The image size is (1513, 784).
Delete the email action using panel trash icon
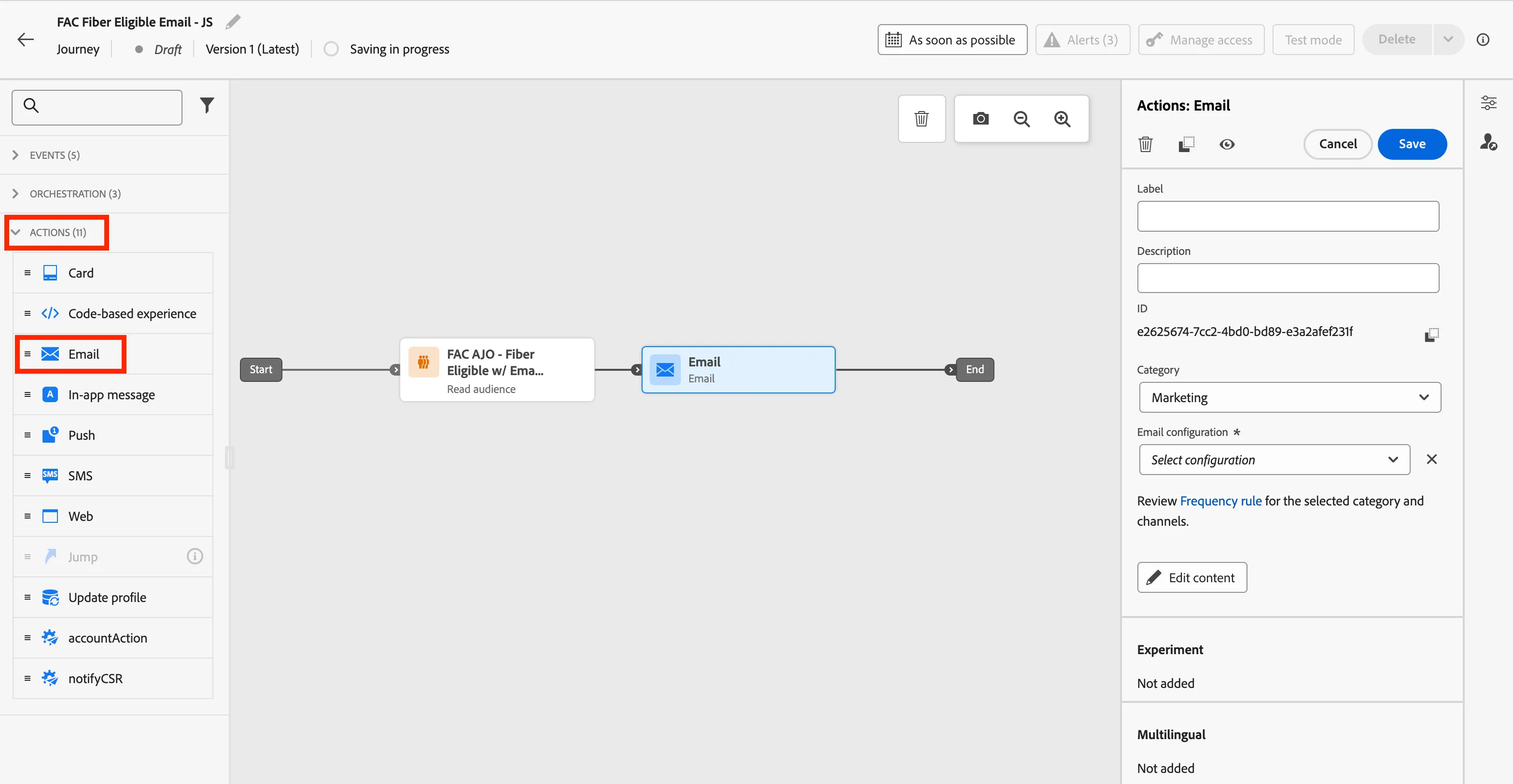point(1145,144)
